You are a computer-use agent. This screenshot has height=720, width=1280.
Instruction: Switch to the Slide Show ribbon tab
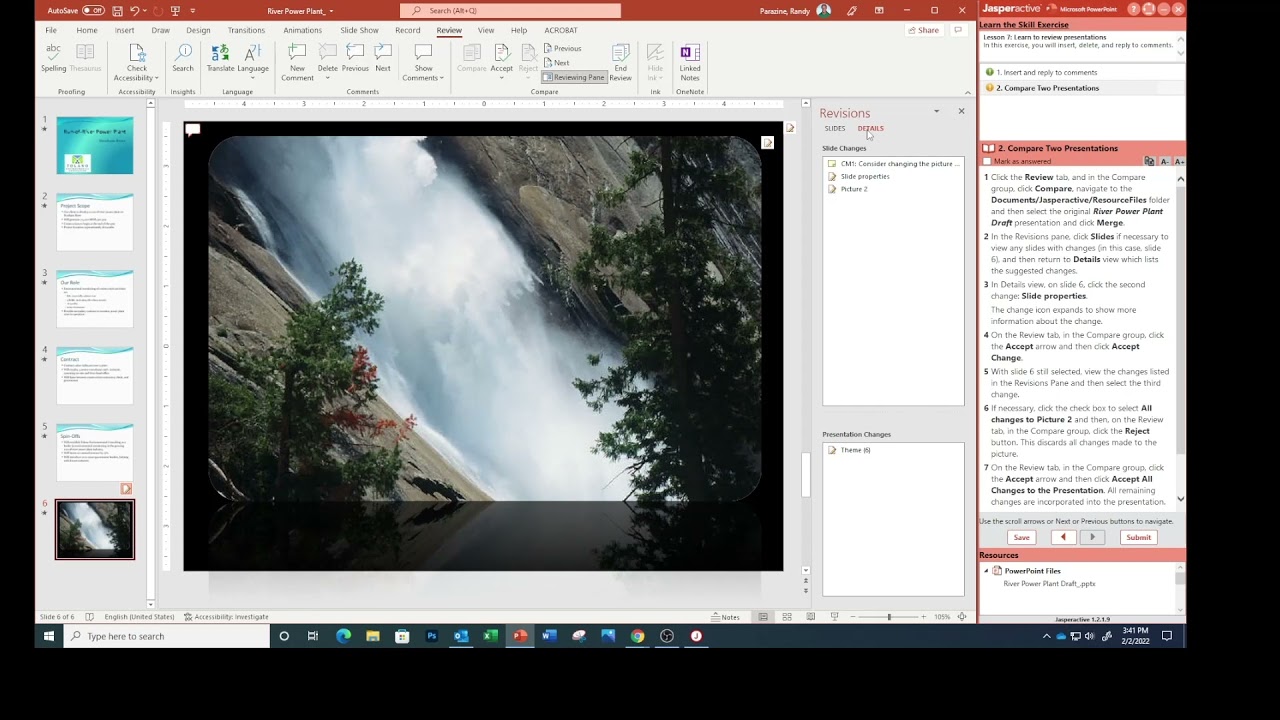pyautogui.click(x=359, y=30)
